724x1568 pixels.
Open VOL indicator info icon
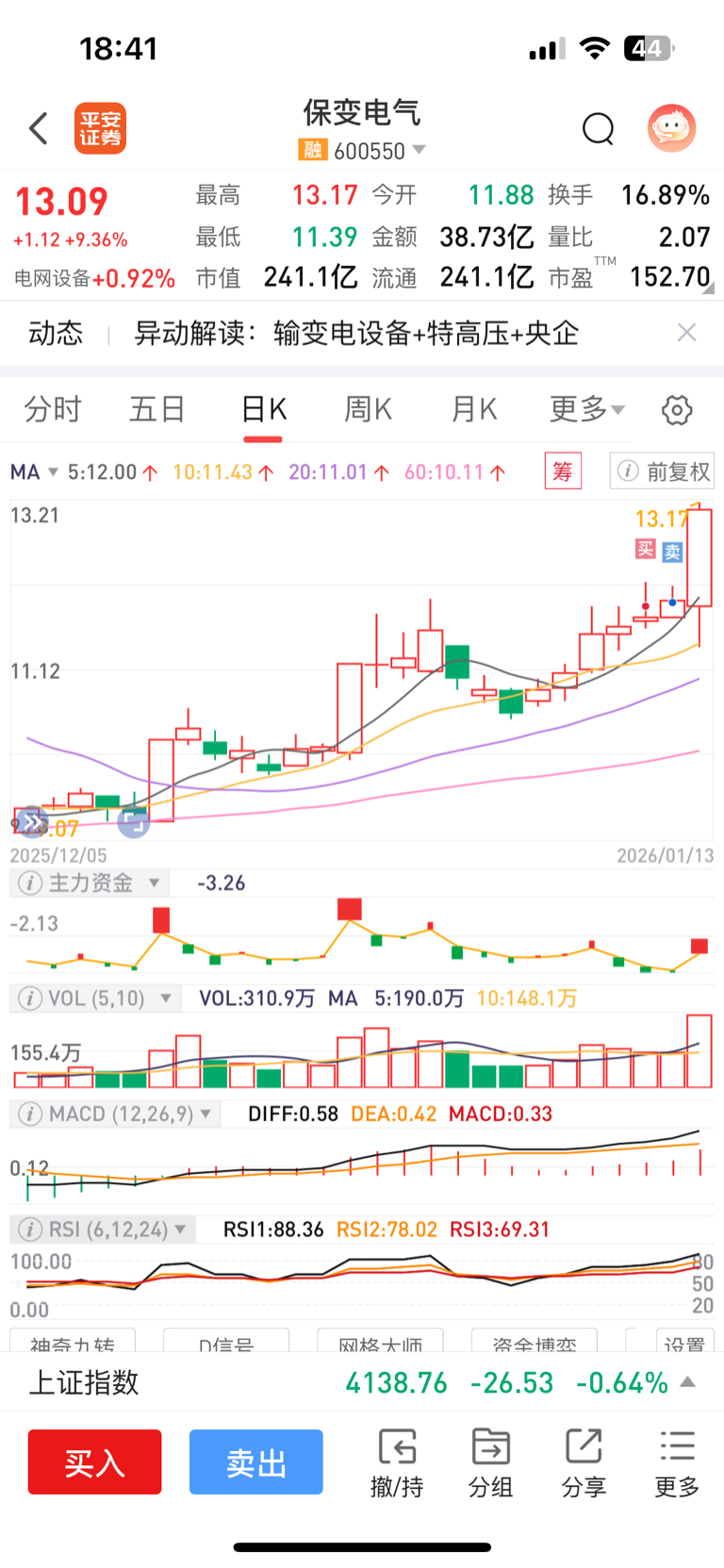point(29,999)
